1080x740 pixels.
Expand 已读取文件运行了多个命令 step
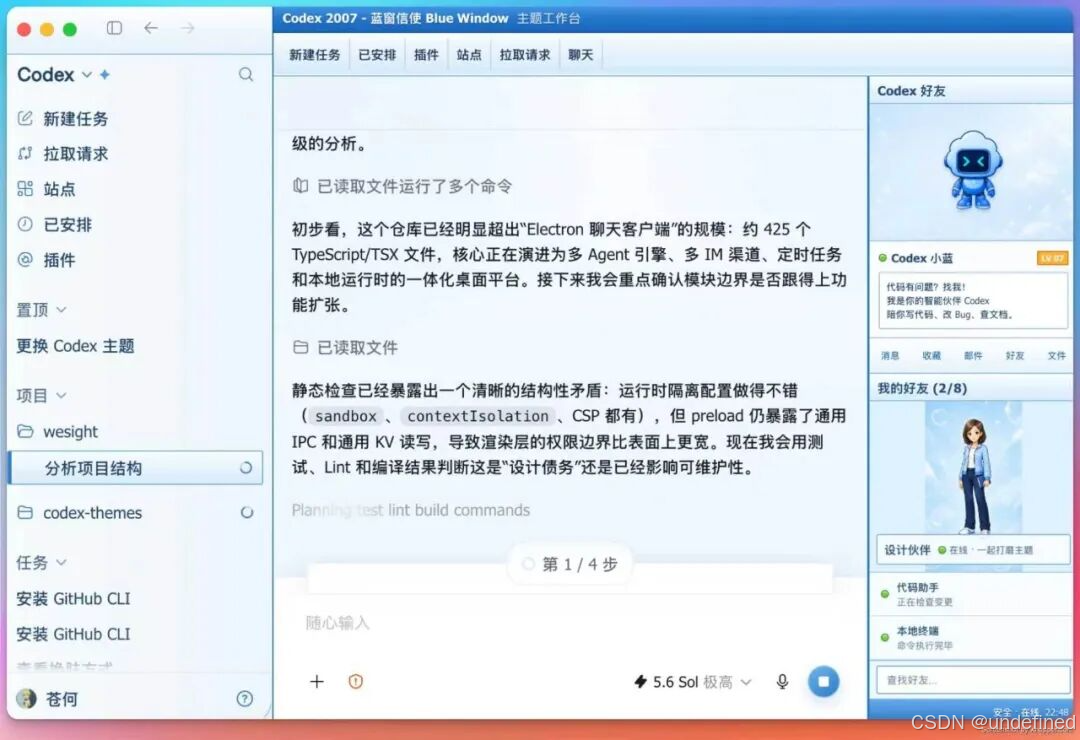click(402, 186)
